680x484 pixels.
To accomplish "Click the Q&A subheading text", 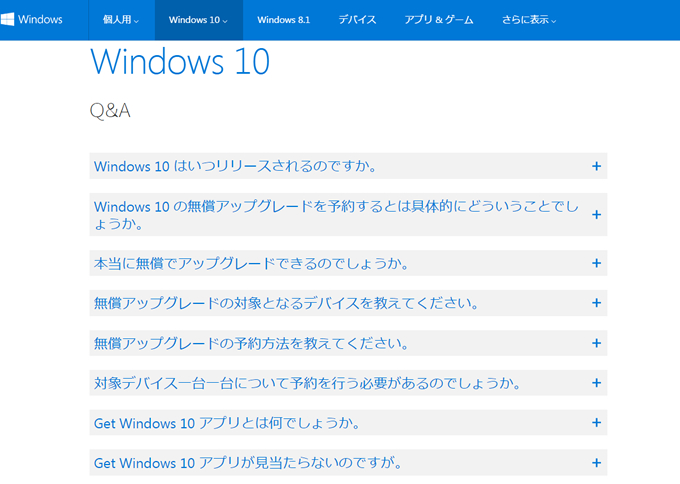I will (x=110, y=111).
